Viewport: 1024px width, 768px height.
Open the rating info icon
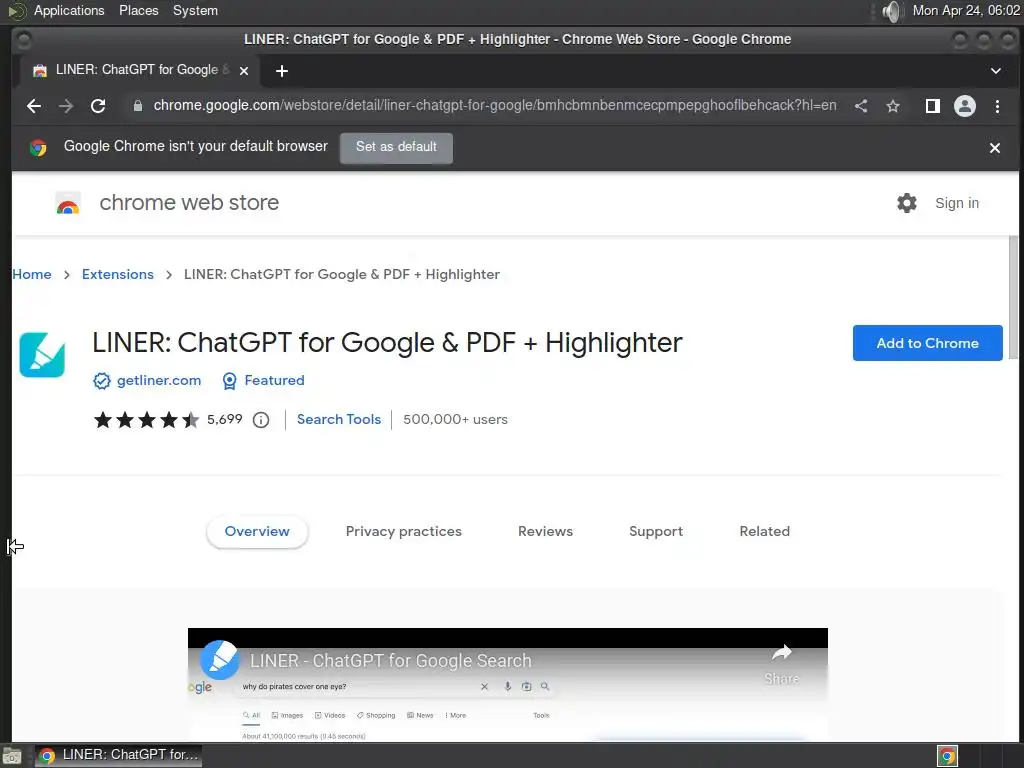pos(261,420)
